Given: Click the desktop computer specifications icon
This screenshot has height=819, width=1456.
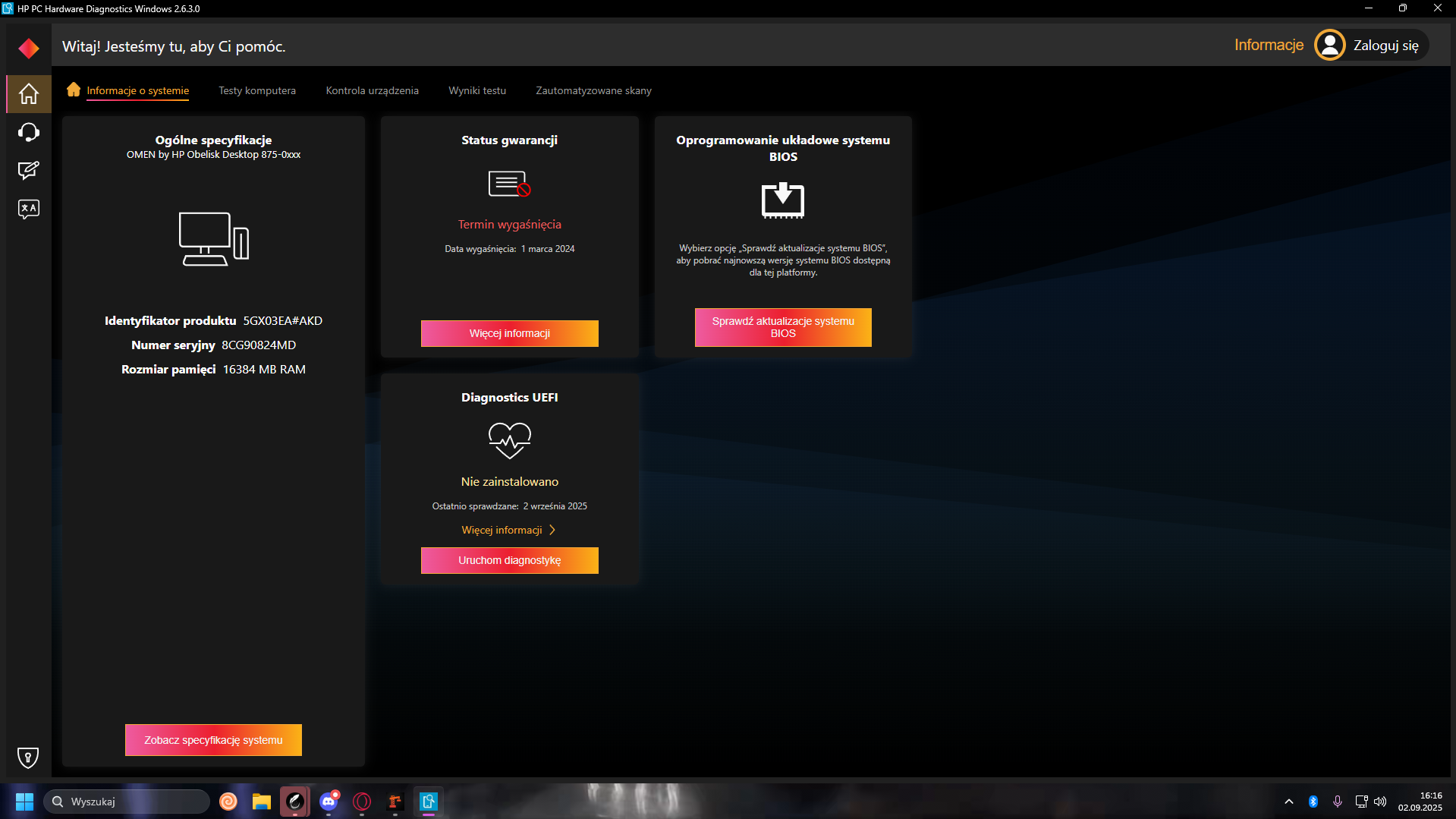Looking at the screenshot, I should tap(214, 239).
